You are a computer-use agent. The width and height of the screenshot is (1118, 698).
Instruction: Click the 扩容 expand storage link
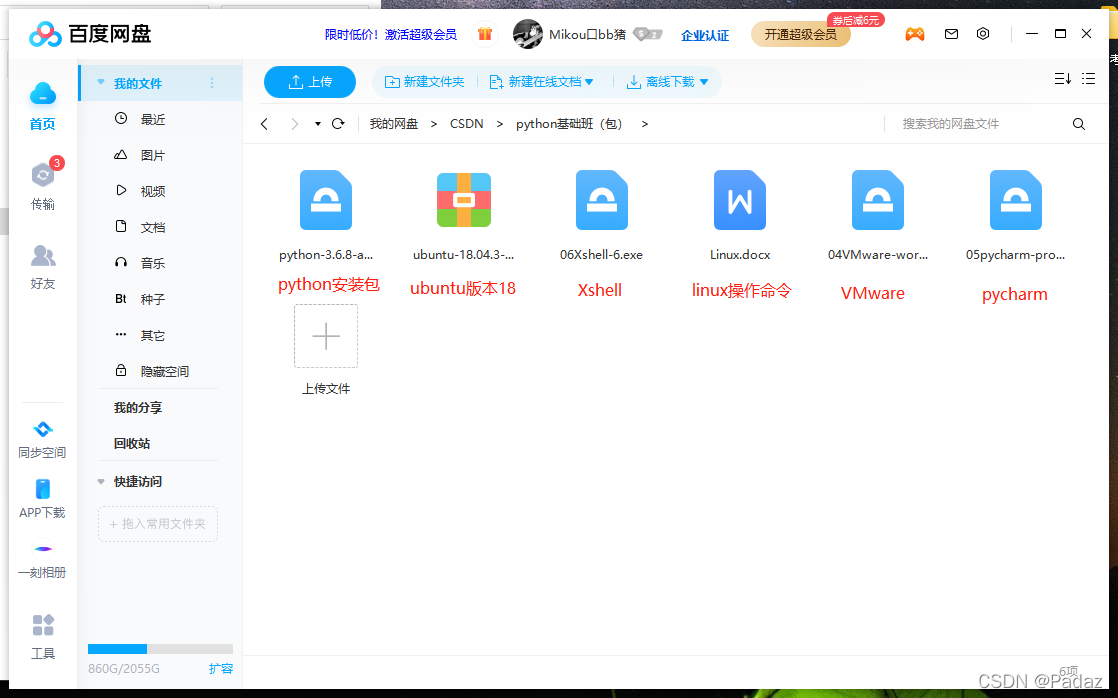point(221,669)
